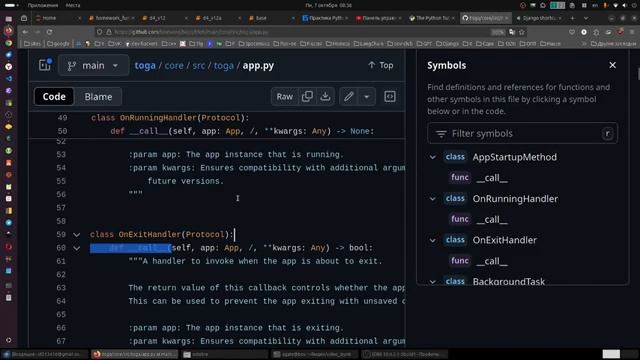Screen dimensions: 640x360
Task: Collapse the BackgroundTask class symbol
Action: coord(433,282)
